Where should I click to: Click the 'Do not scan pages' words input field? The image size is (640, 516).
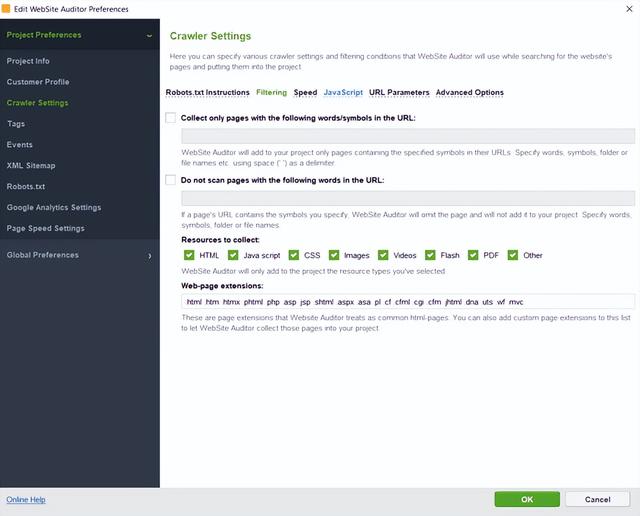408,198
